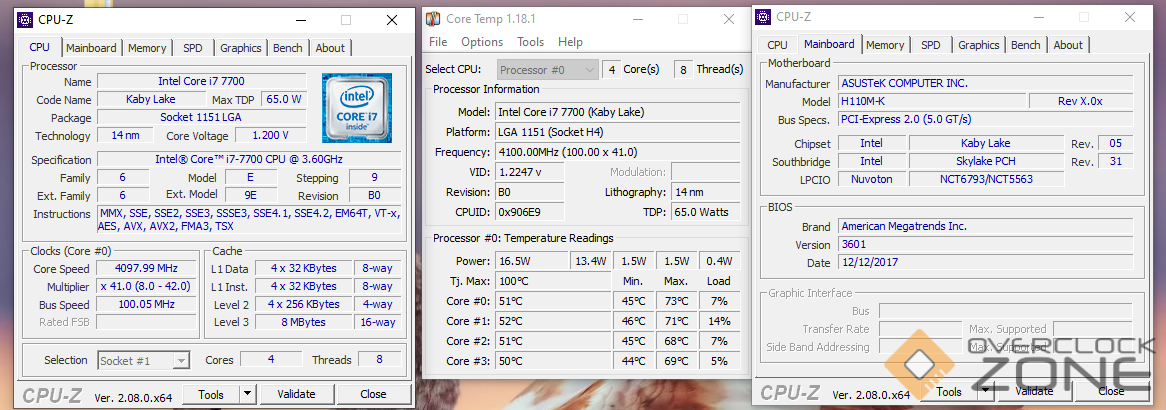
Task: Click the Intel Core i7 logo badge
Action: 357,108
